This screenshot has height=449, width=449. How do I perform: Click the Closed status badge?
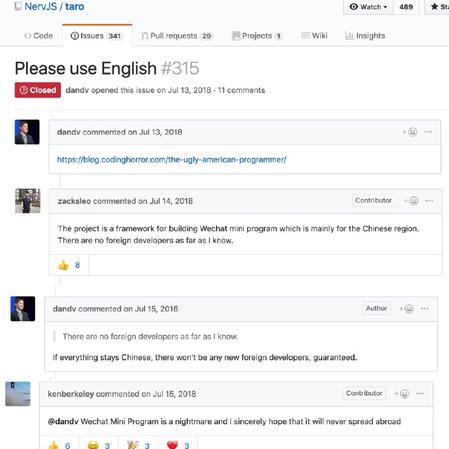(38, 90)
